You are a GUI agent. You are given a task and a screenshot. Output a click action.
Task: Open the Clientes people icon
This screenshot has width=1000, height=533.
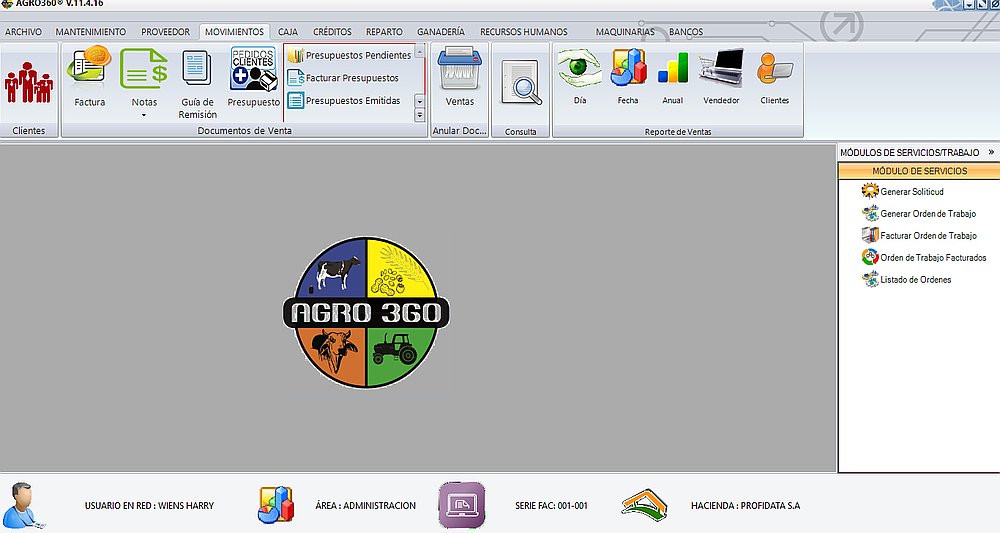tap(28, 83)
